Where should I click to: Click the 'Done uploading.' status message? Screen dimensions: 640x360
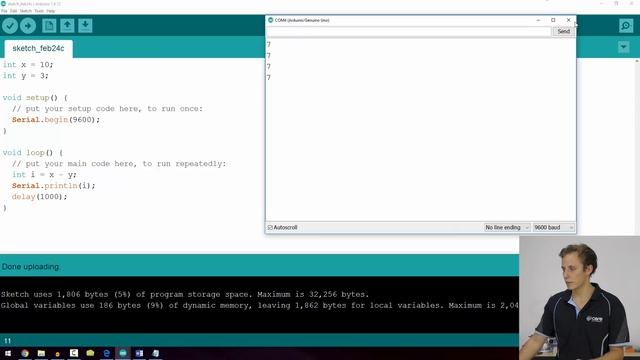[31, 267]
